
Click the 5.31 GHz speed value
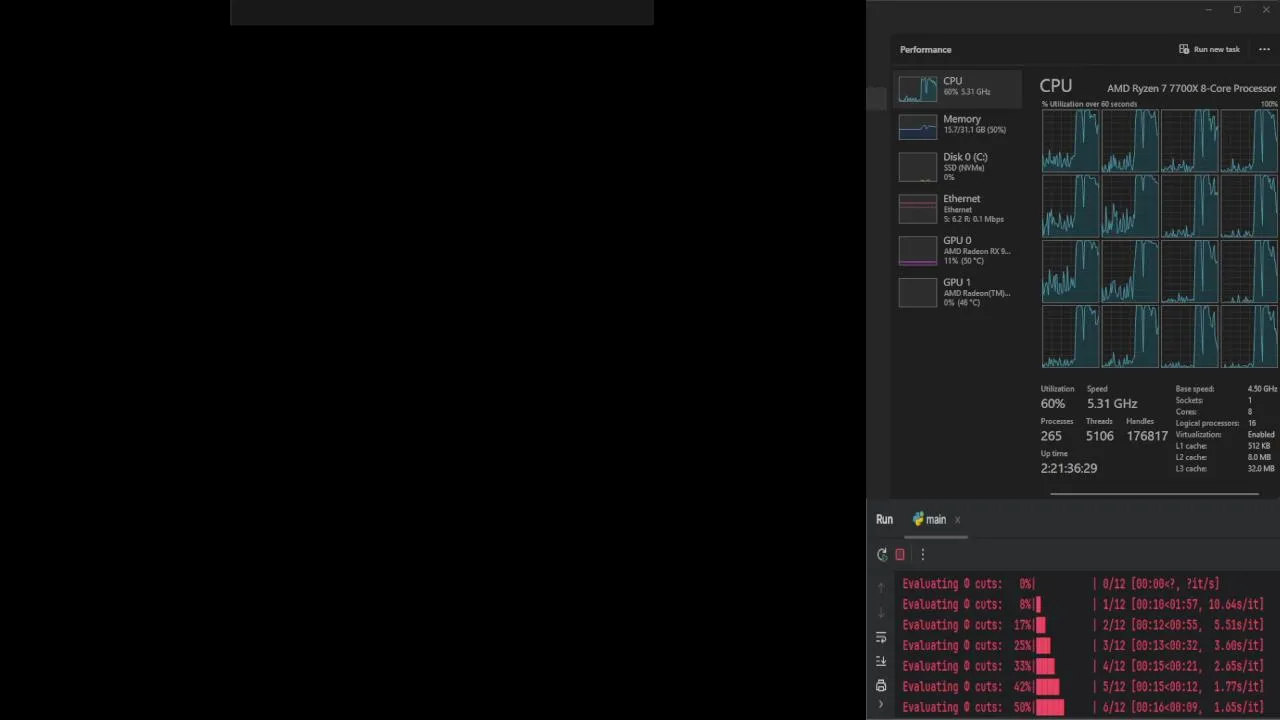[1112, 404]
